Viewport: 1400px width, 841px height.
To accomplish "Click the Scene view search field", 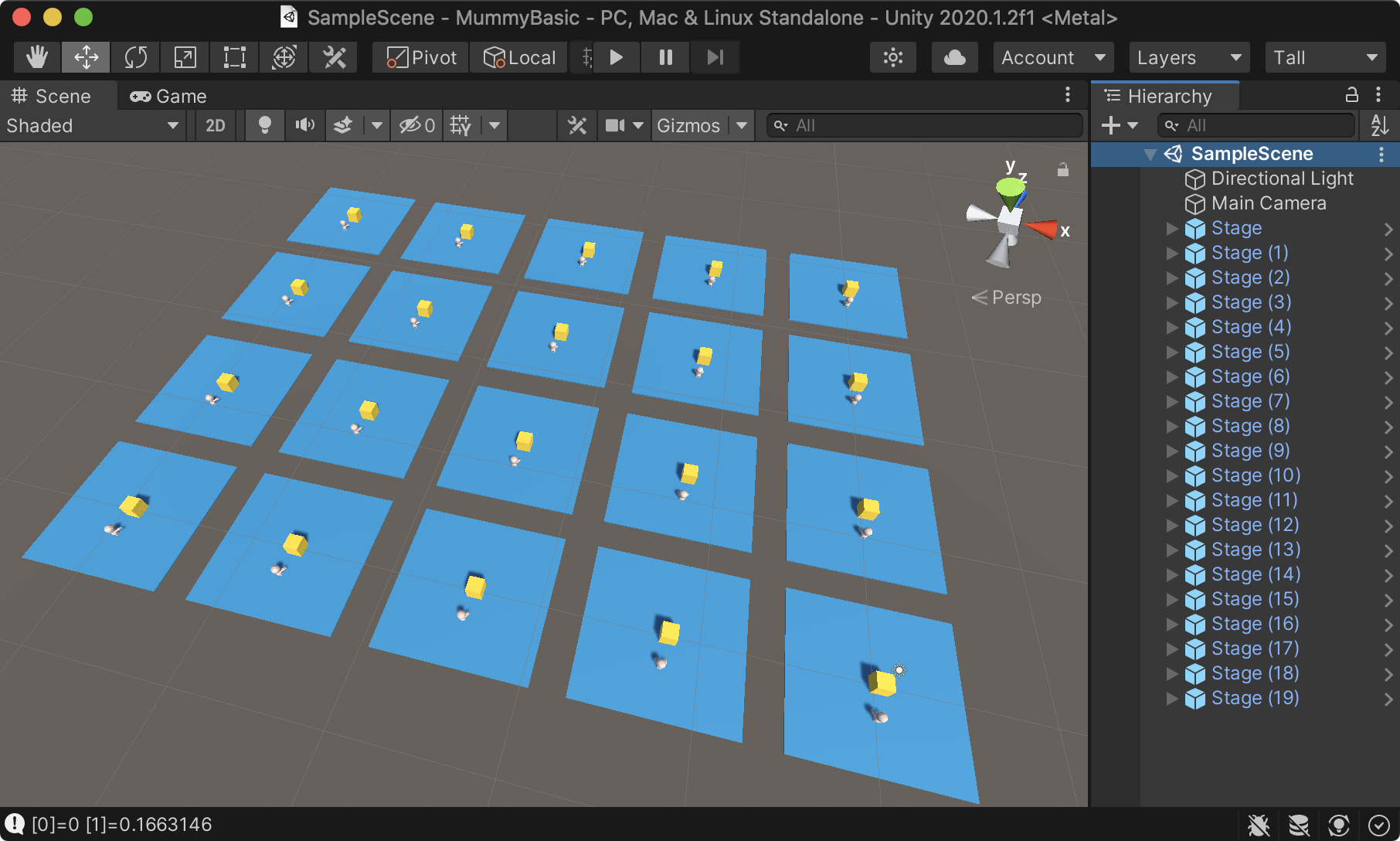I will click(x=924, y=125).
